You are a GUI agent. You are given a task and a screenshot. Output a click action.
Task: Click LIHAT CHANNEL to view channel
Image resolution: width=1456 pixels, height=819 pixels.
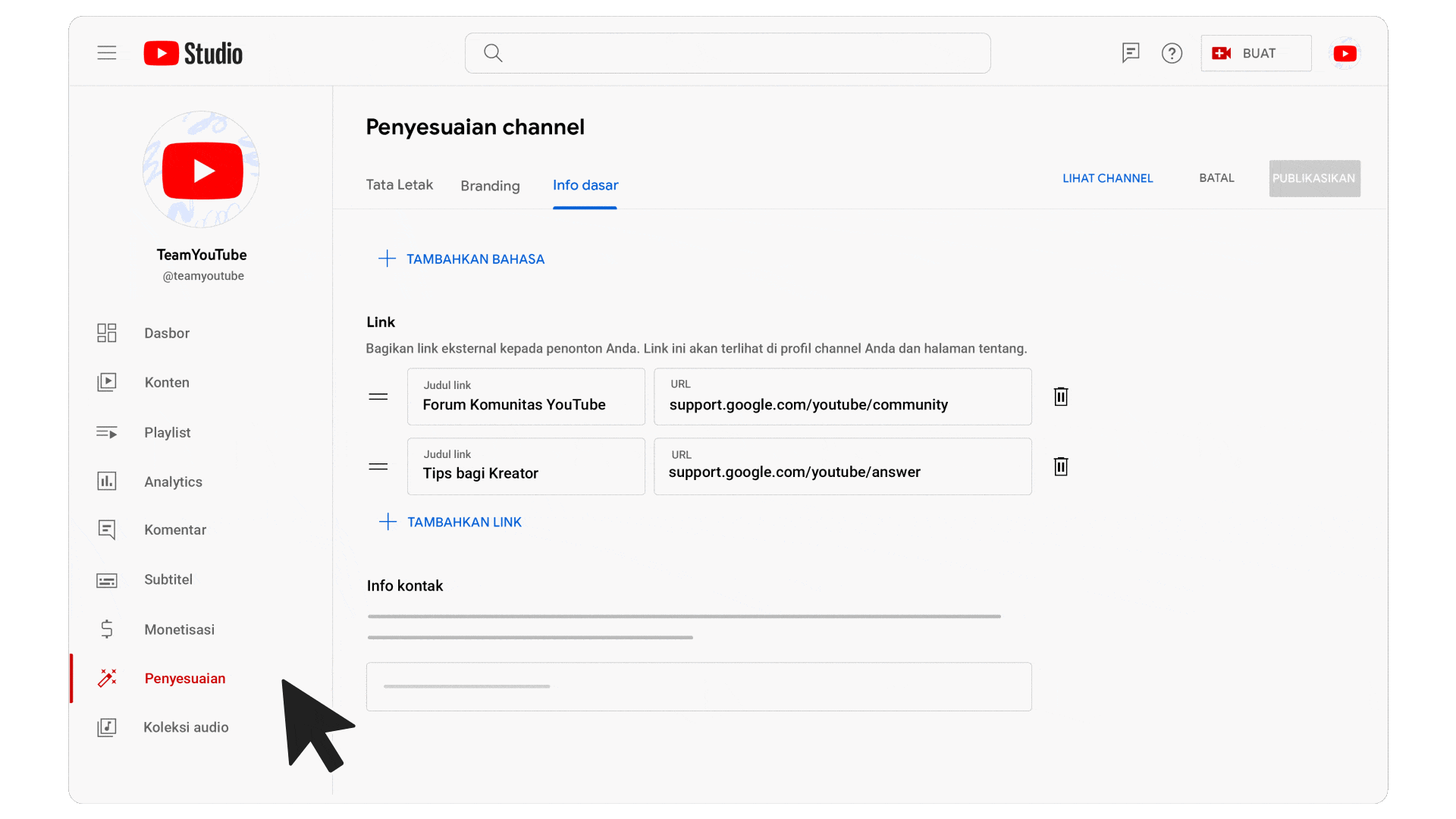(x=1108, y=178)
